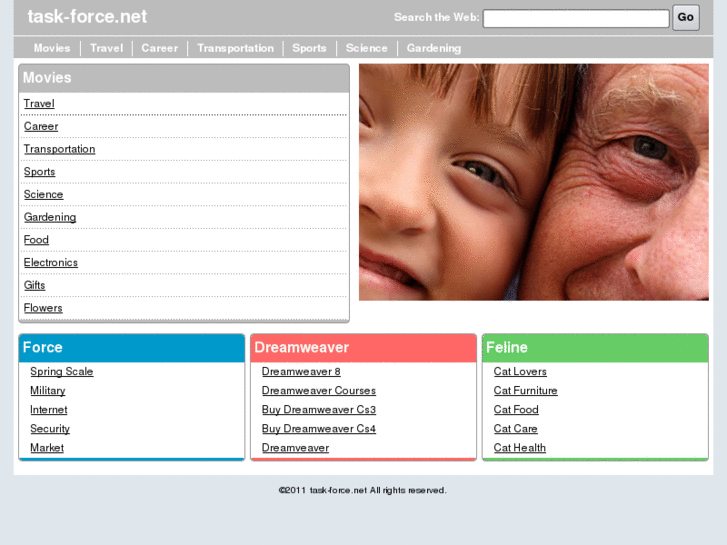The height and width of the screenshot is (545, 727).
Task: Open the Dreamweaver 8 link
Action: (x=301, y=372)
